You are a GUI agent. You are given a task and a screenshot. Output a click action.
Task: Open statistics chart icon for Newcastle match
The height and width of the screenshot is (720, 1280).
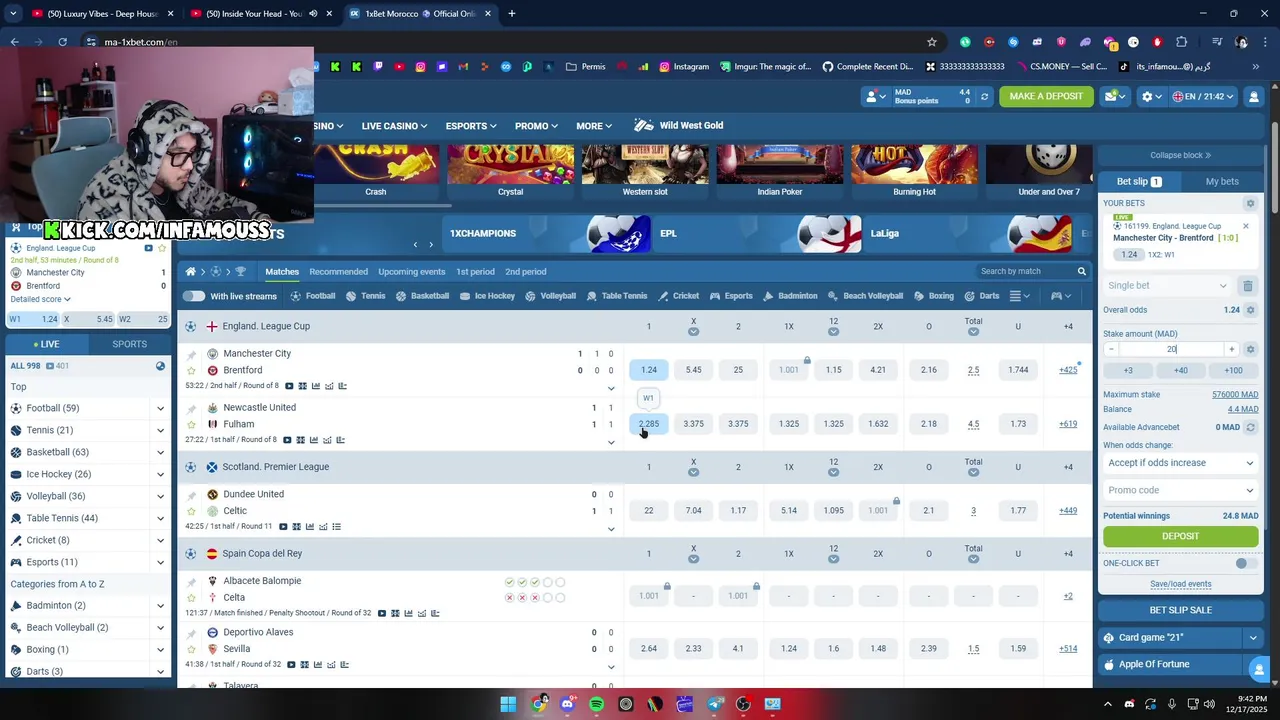(x=313, y=440)
